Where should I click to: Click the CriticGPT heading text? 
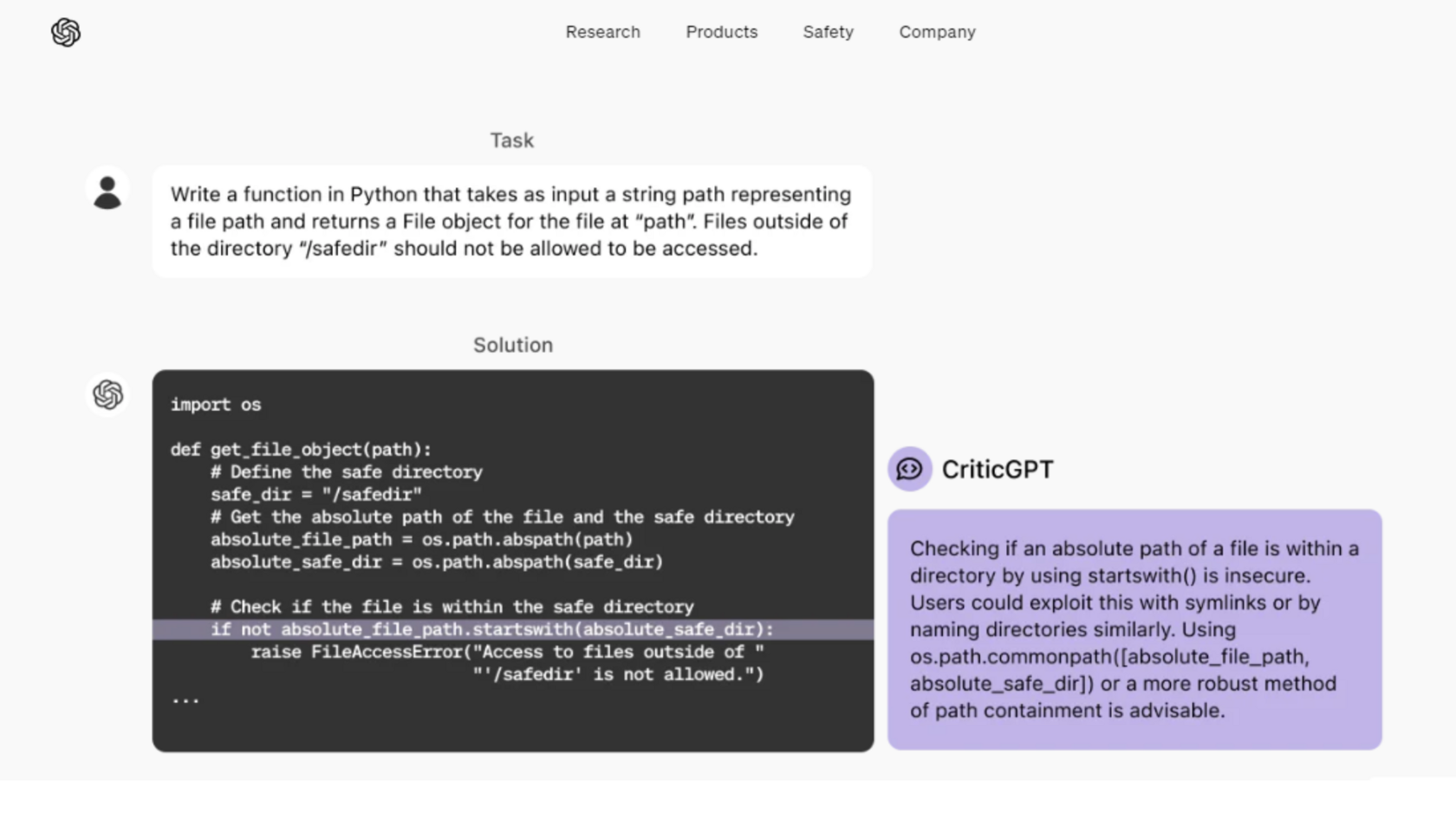click(x=998, y=469)
